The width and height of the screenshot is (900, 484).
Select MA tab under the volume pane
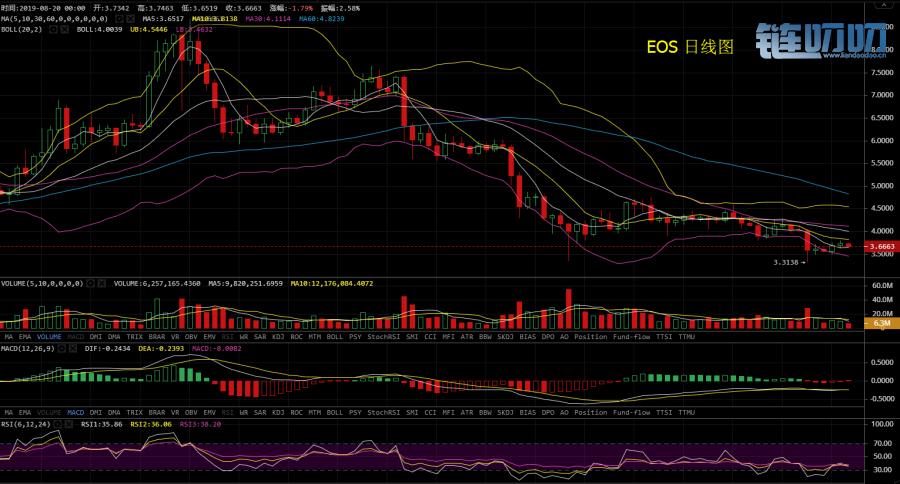[9, 337]
